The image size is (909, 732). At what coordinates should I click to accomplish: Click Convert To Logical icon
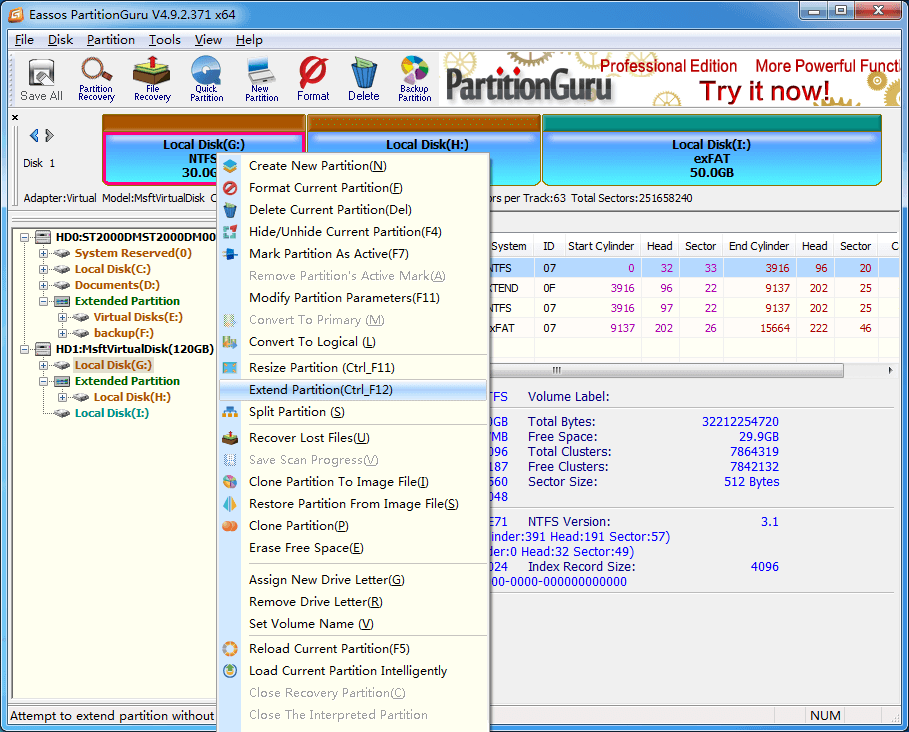click(x=230, y=342)
